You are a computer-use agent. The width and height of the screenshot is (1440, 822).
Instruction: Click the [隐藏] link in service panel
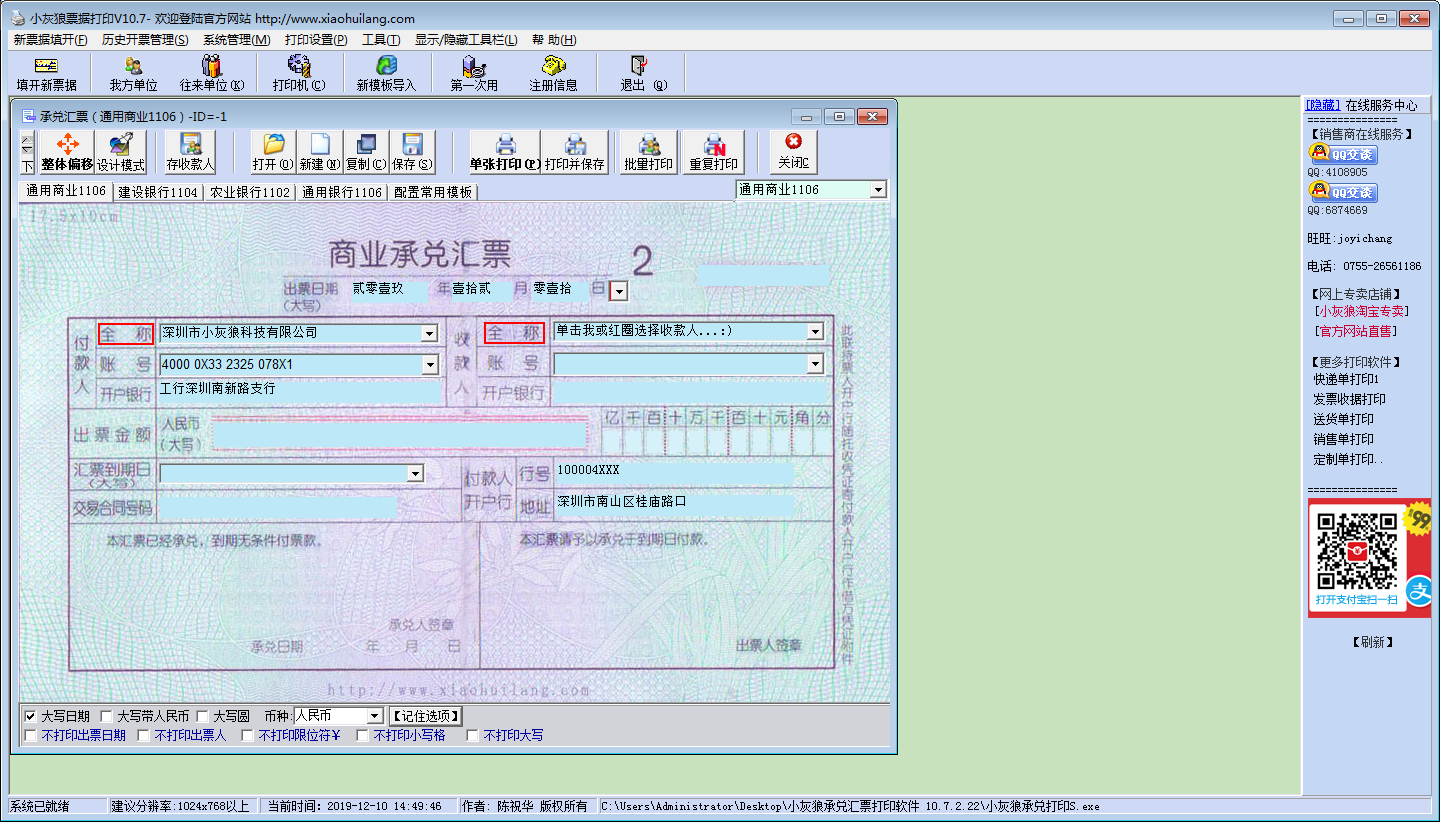pos(1322,105)
